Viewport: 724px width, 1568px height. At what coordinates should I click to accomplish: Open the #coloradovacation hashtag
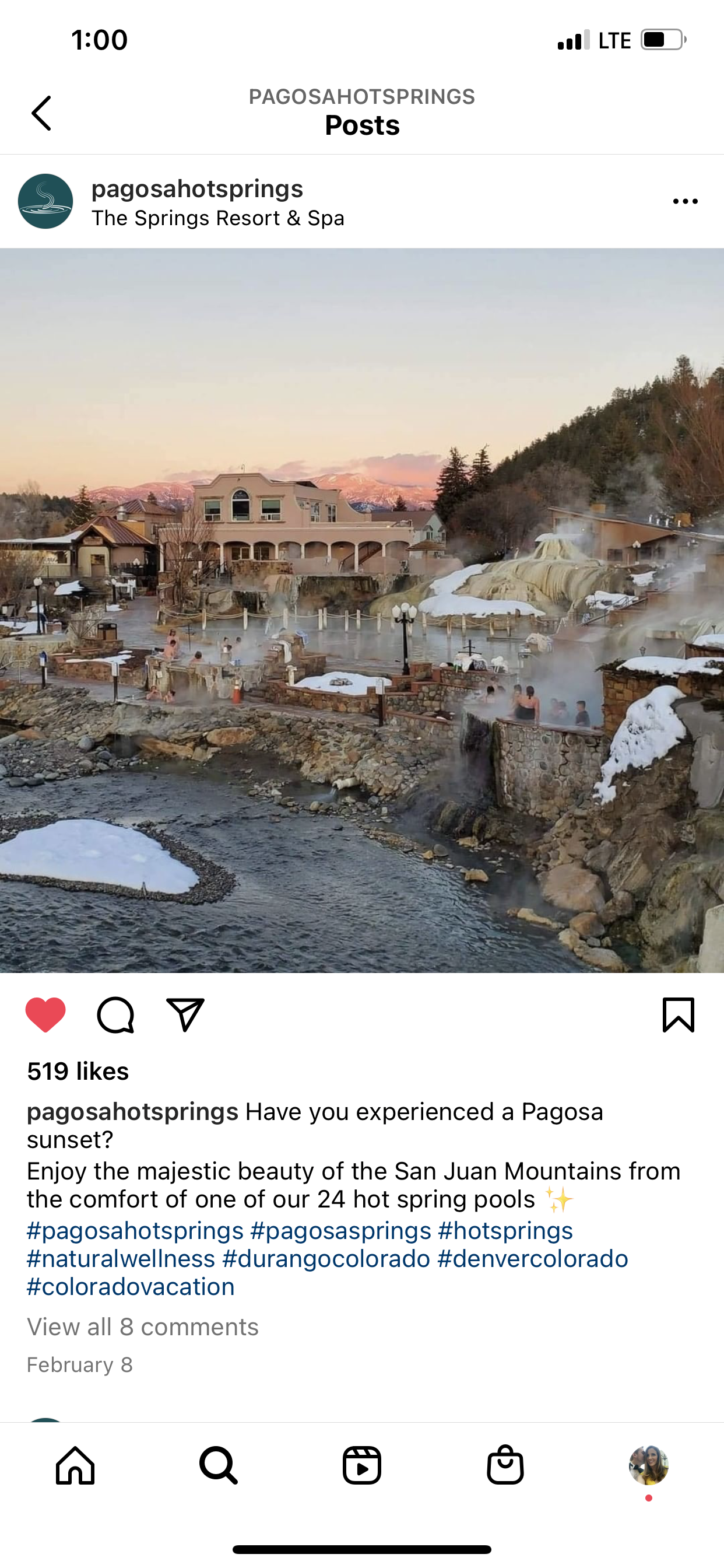pyautogui.click(x=131, y=1287)
